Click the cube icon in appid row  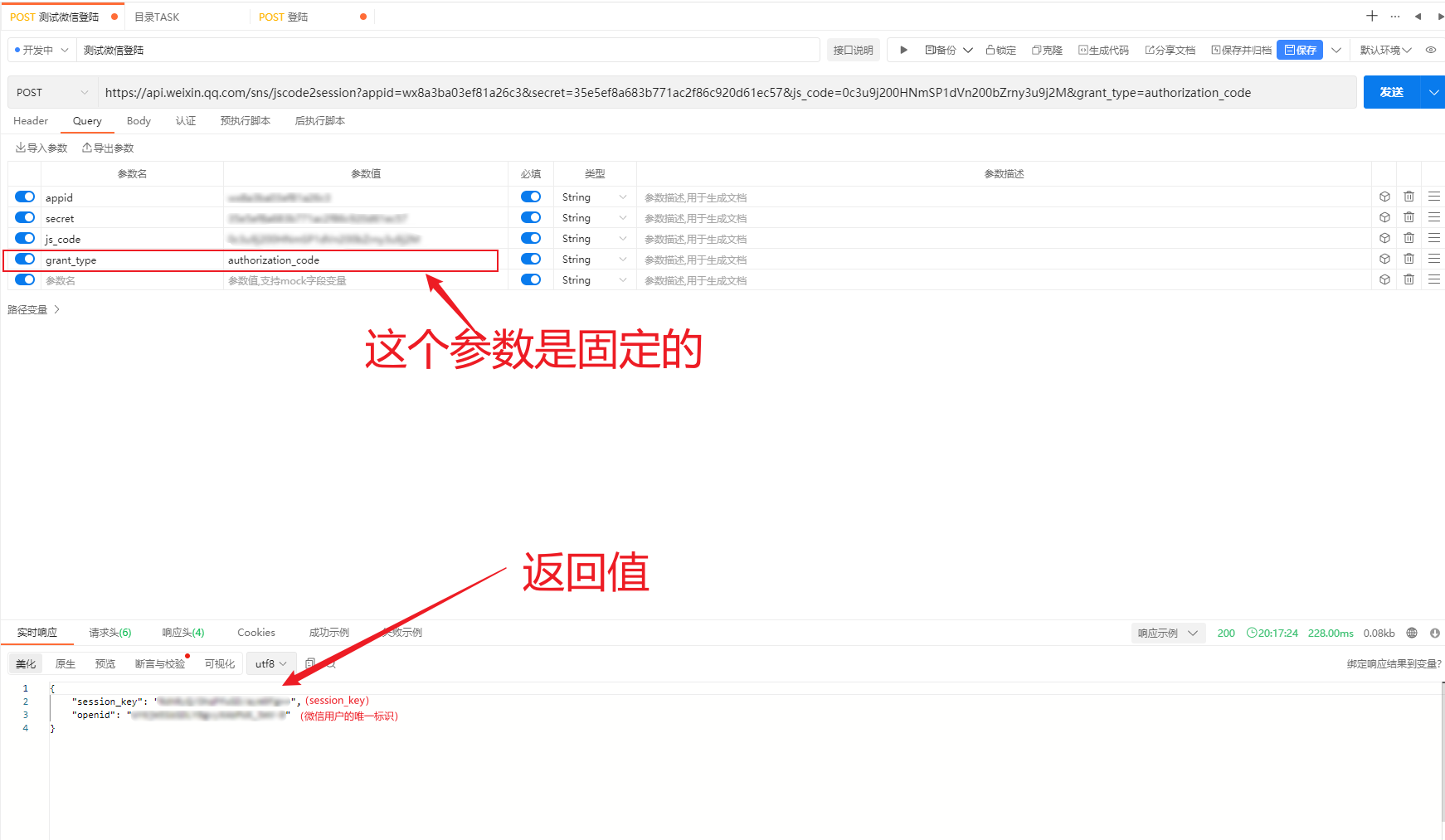1384,197
